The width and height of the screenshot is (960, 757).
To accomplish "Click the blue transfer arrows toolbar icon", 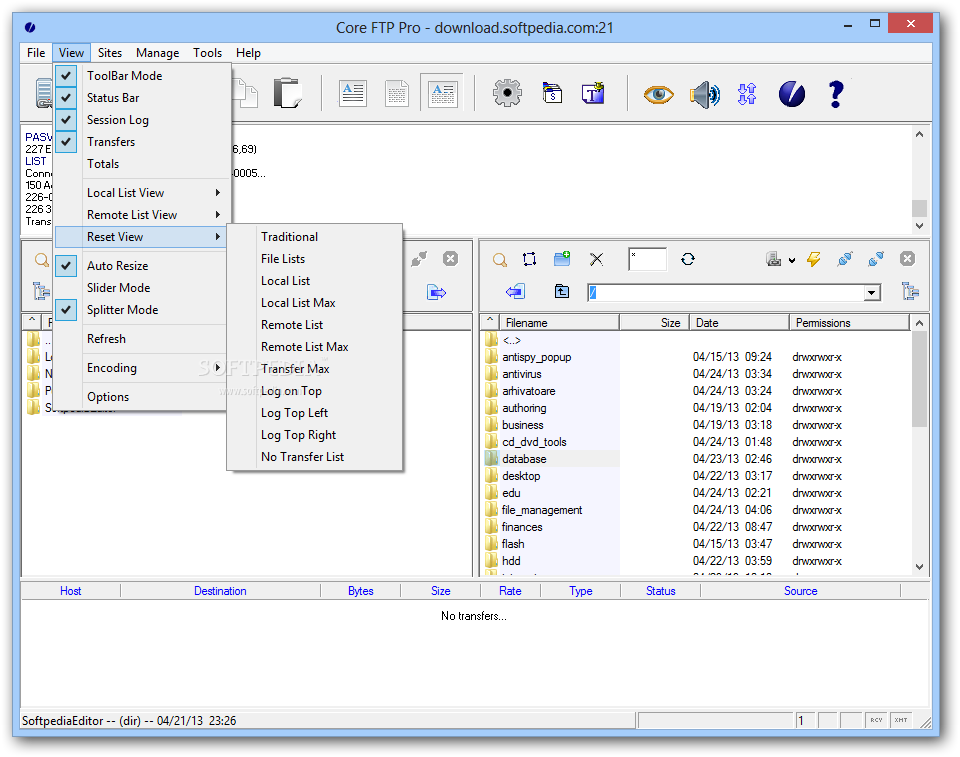I will pyautogui.click(x=747, y=94).
